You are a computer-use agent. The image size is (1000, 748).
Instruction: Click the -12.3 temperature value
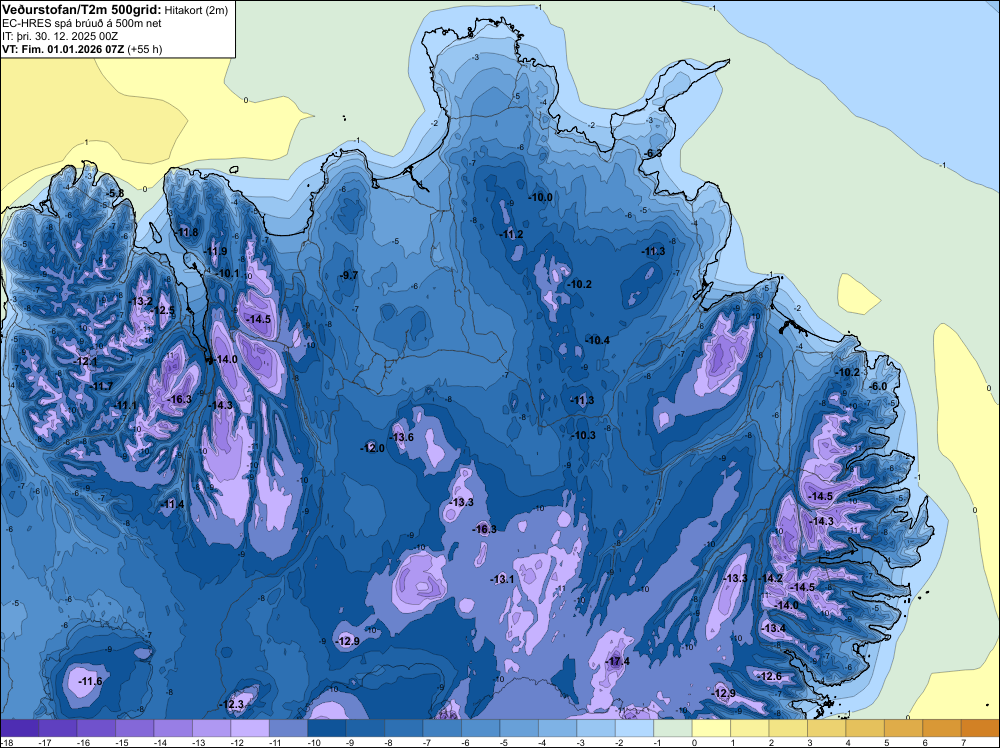[232, 705]
